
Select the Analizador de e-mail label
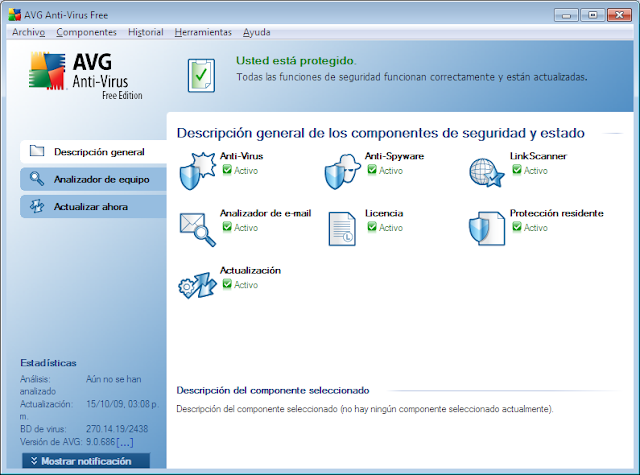tap(265, 213)
